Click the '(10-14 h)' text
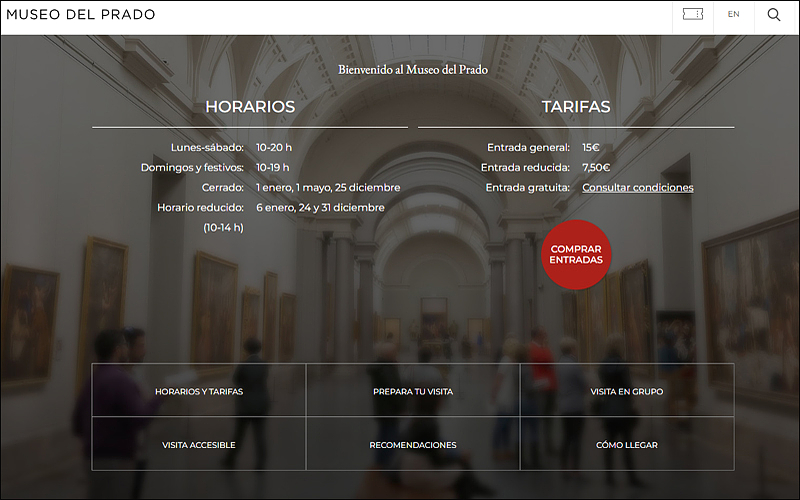The height and width of the screenshot is (500, 800). [x=223, y=228]
